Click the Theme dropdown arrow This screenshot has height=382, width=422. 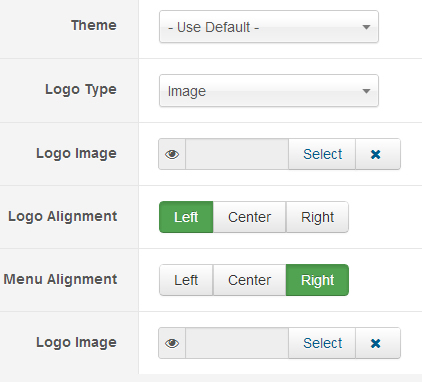click(x=366, y=27)
